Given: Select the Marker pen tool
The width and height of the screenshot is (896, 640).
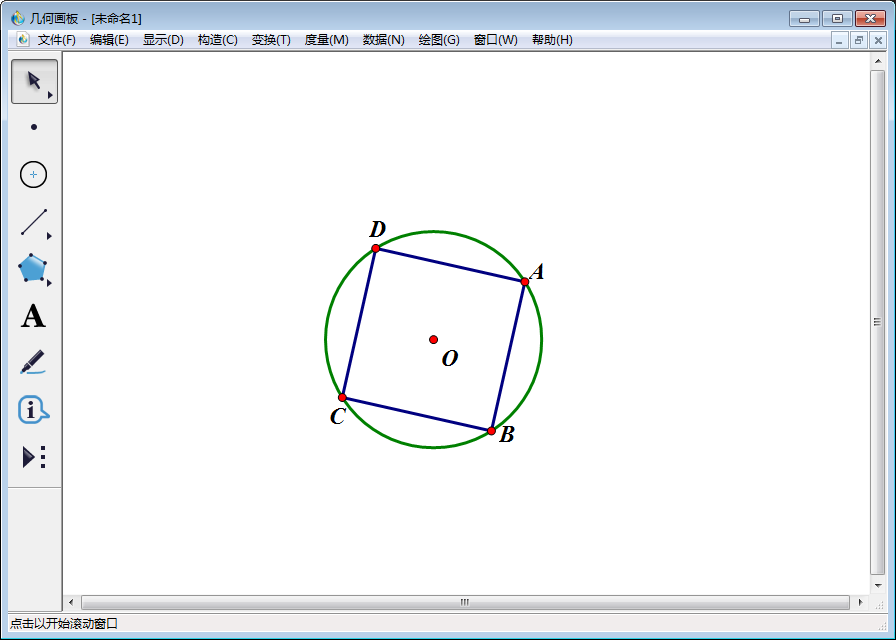Looking at the screenshot, I should pyautogui.click(x=33, y=362).
